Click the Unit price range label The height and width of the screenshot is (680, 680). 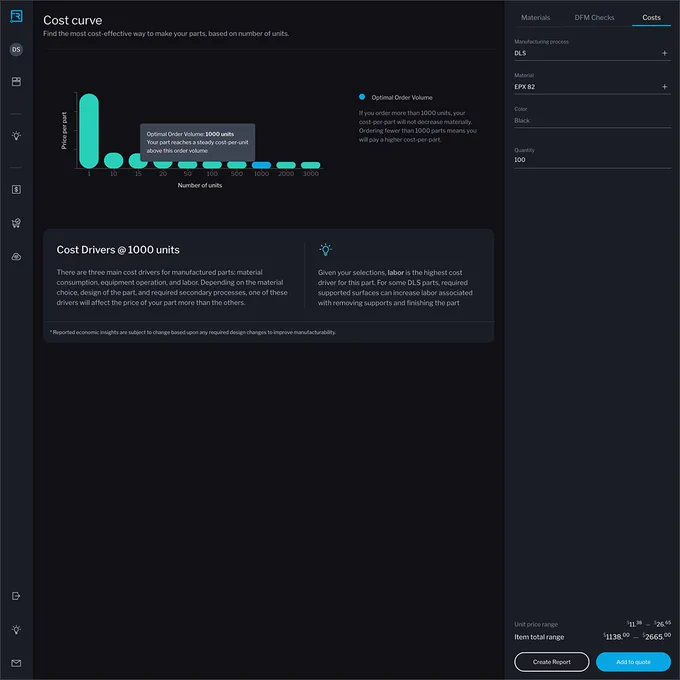pyautogui.click(x=536, y=624)
